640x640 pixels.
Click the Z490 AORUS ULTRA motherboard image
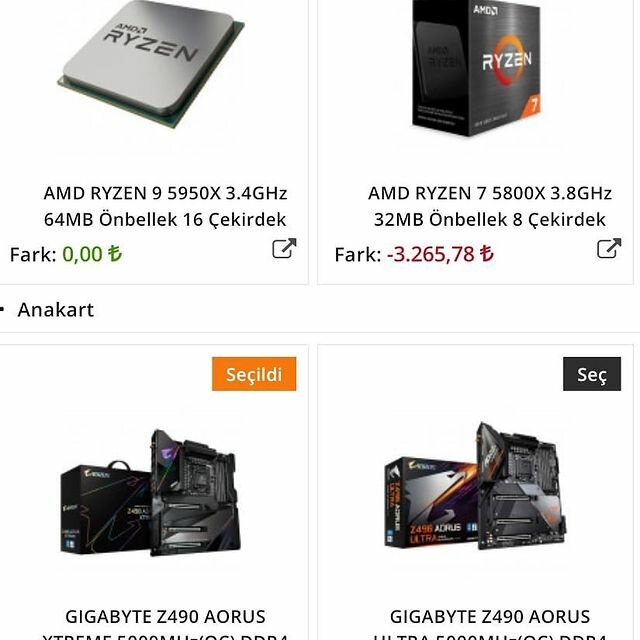tap(476, 486)
